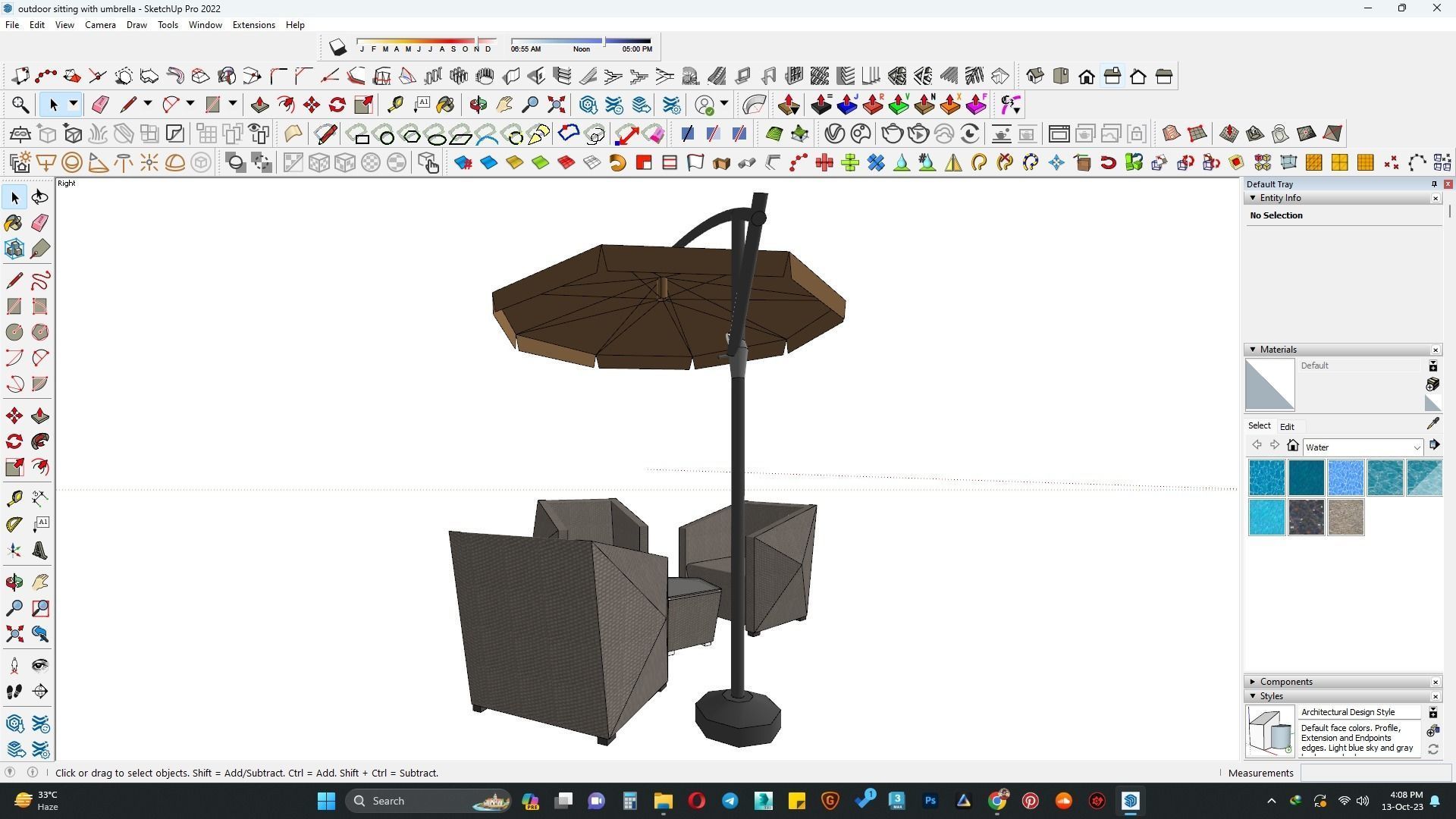Click the In Model home icon
This screenshot has height=819, width=1456.
pos(1293,446)
